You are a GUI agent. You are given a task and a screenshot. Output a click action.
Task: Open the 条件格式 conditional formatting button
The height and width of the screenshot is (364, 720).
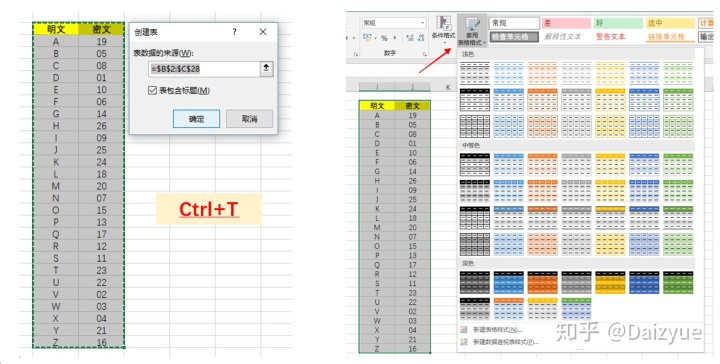pyautogui.click(x=443, y=30)
